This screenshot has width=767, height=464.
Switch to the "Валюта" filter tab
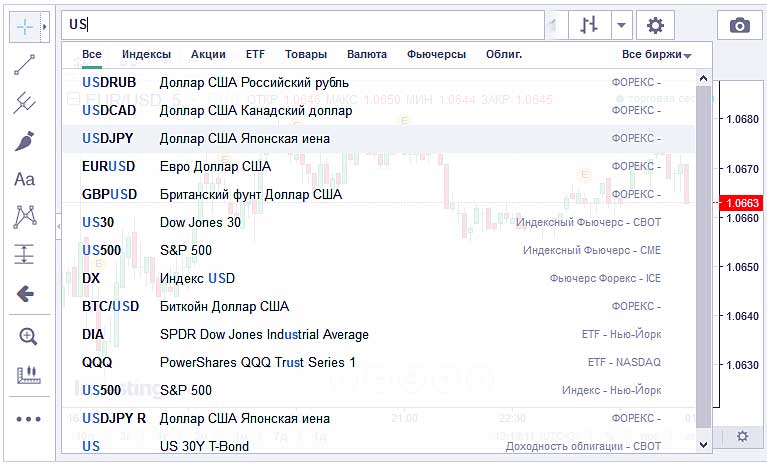367,55
